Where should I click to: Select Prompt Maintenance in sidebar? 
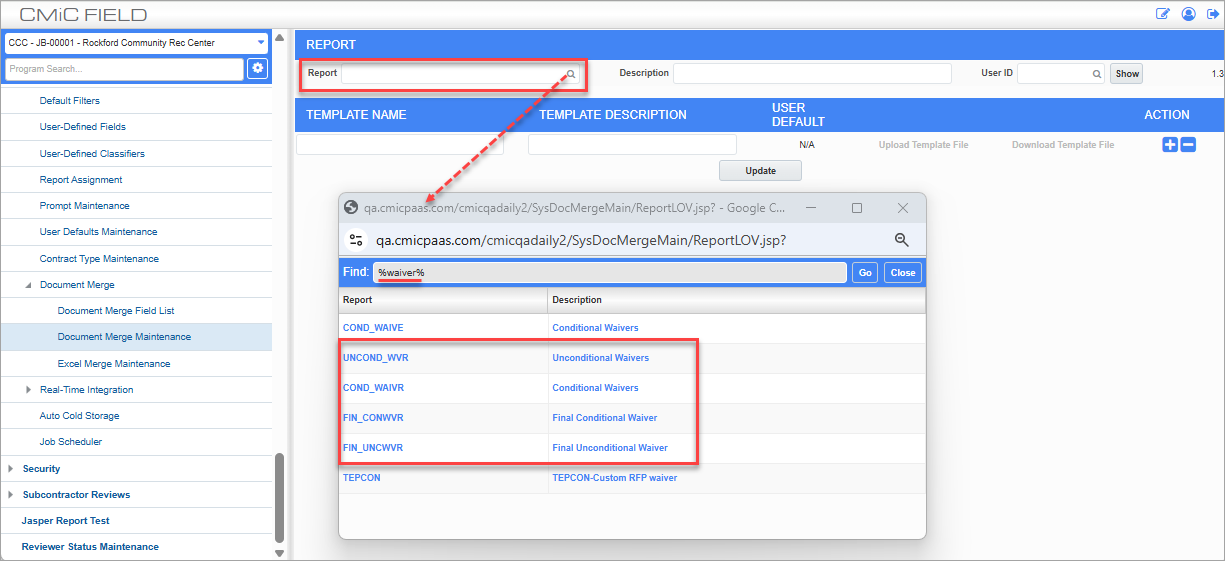[84, 206]
